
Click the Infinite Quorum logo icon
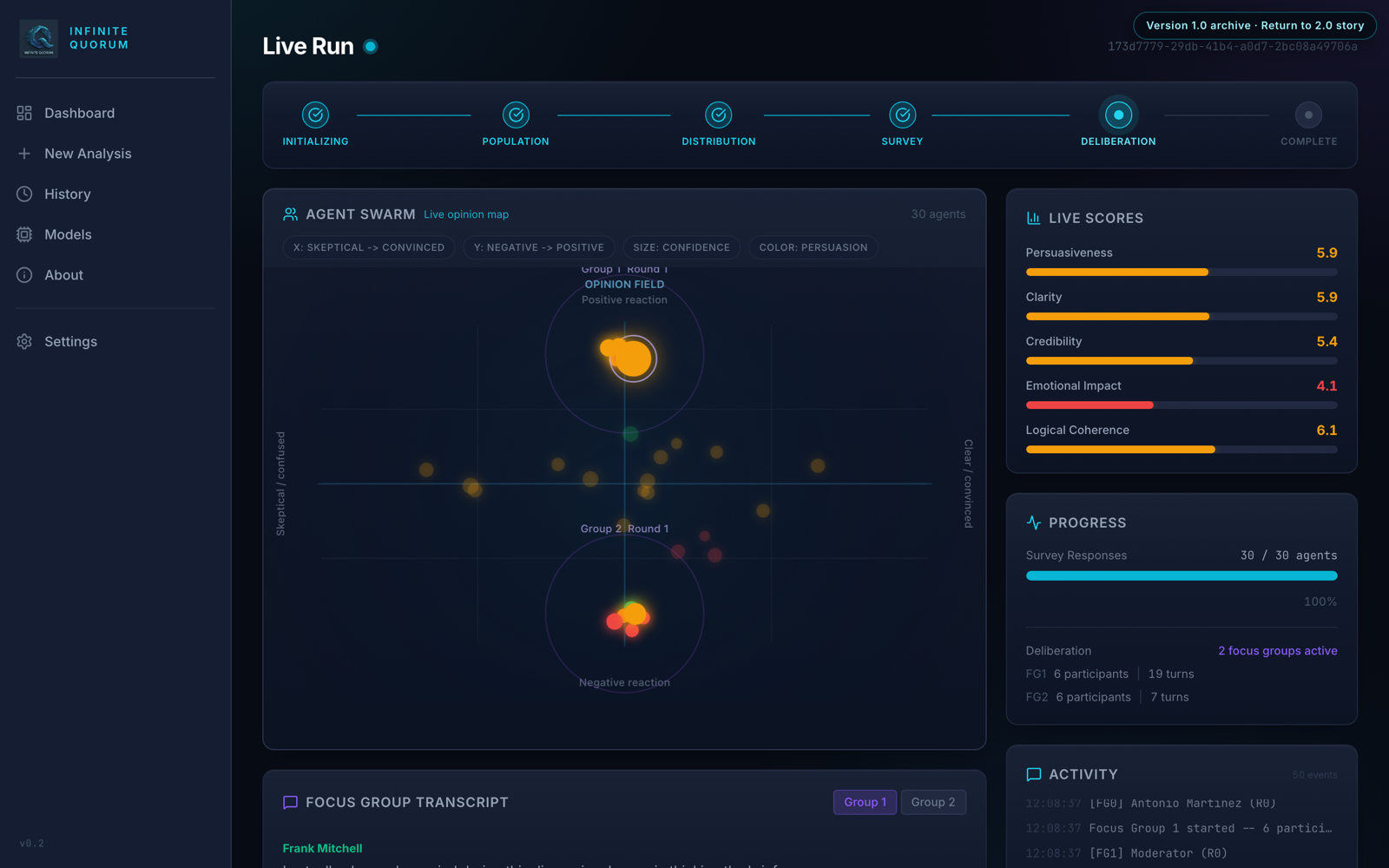[x=38, y=38]
